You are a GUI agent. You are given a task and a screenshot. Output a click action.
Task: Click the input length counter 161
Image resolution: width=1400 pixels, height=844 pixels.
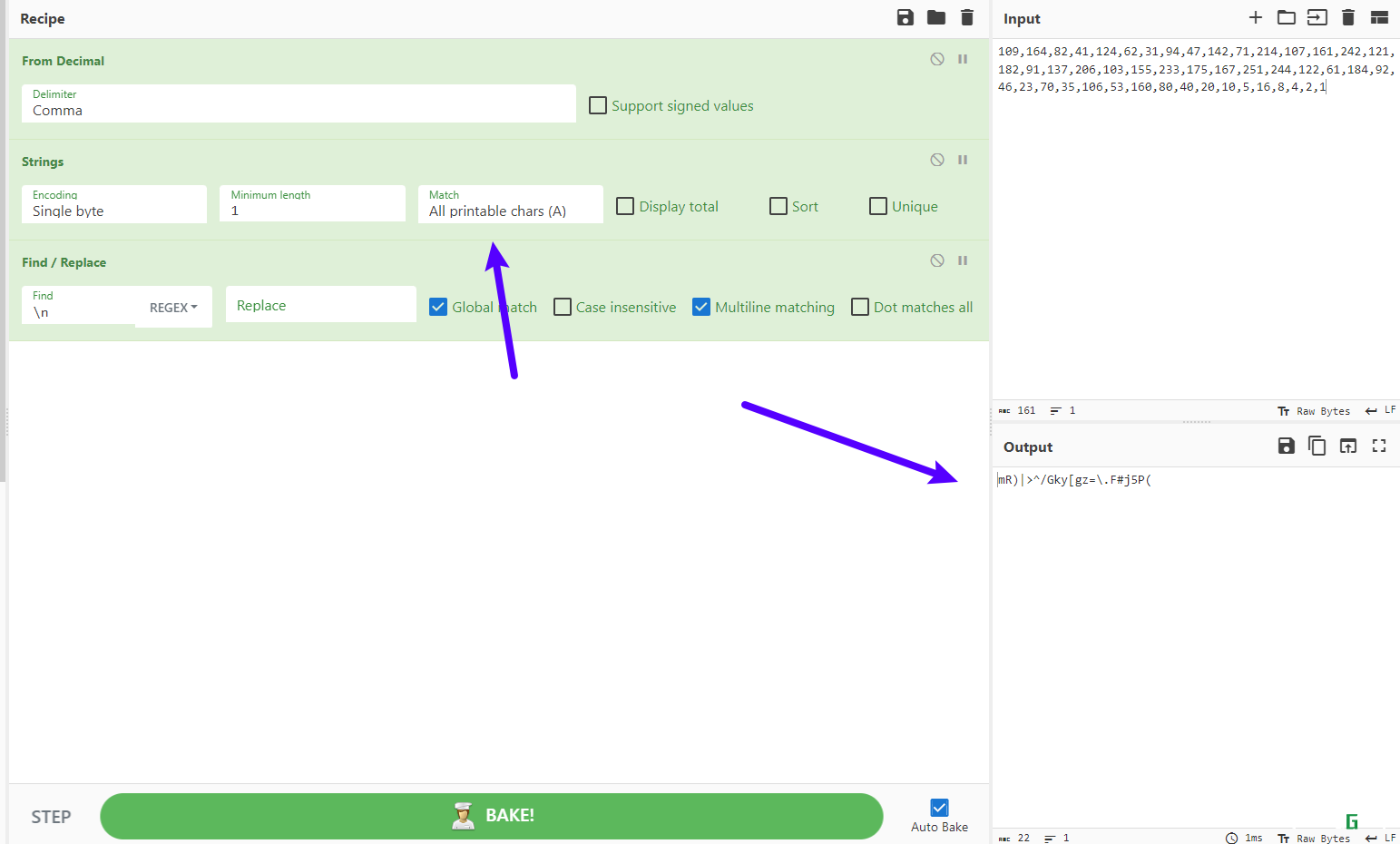[1017, 411]
